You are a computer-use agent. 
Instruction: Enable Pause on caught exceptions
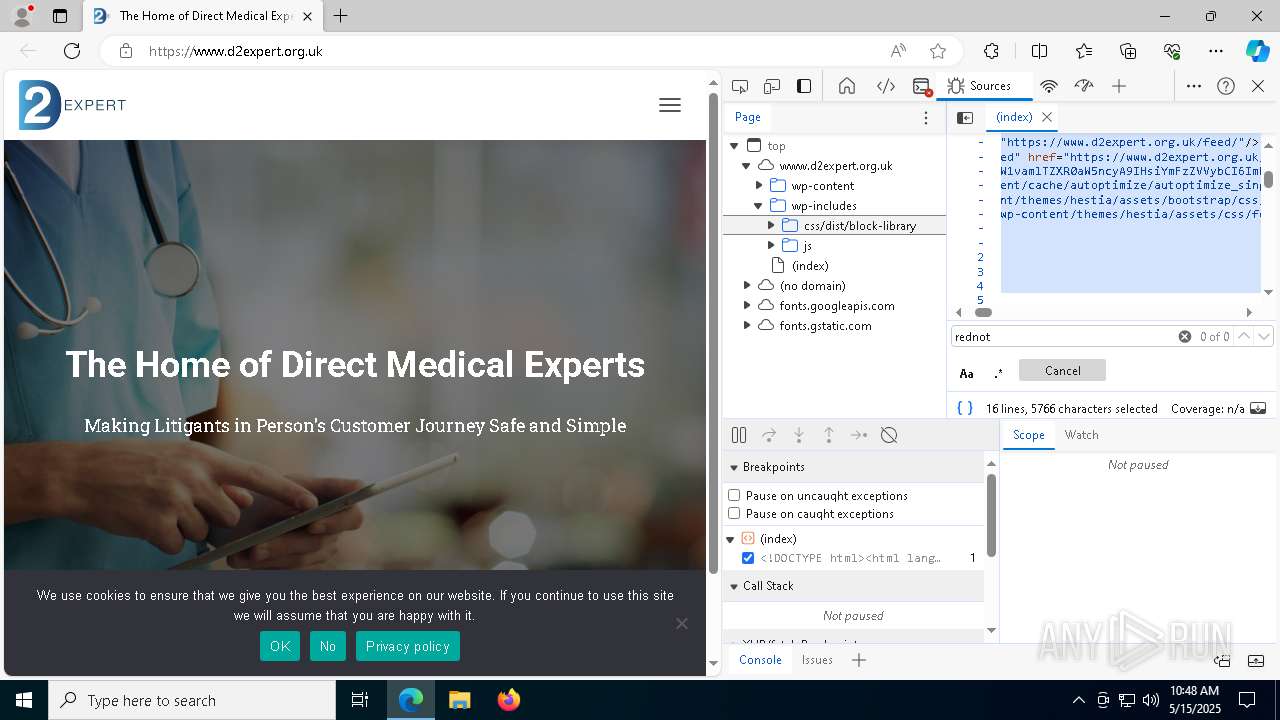[x=734, y=513]
